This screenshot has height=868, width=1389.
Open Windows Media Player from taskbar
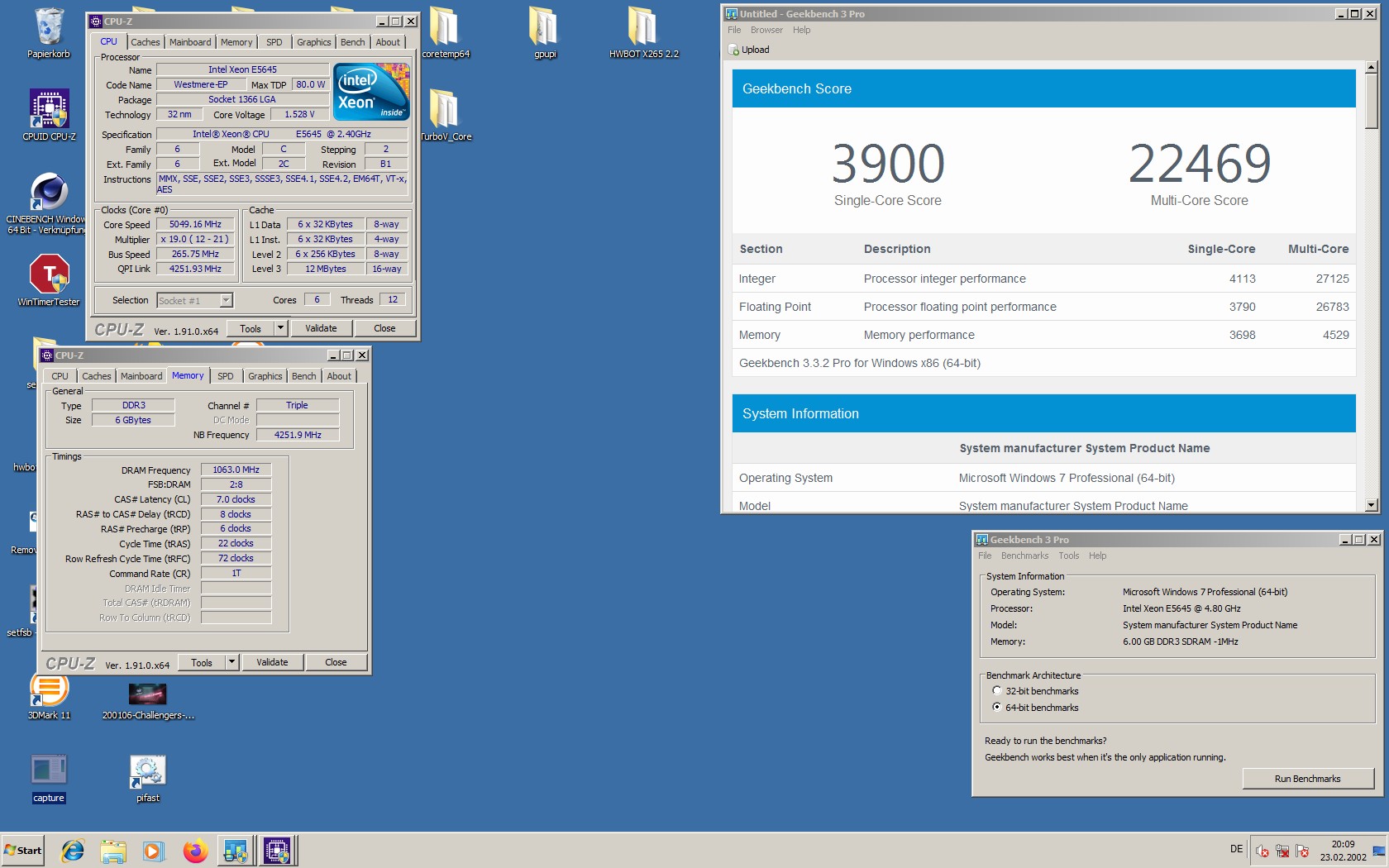(154, 850)
